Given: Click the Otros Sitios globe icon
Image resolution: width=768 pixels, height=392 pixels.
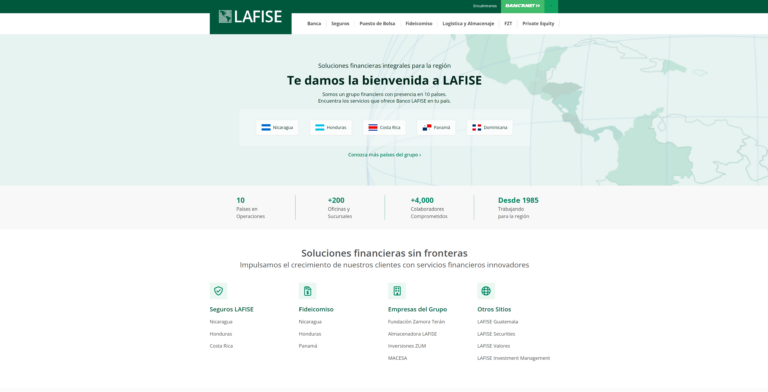Looking at the screenshot, I should (486, 291).
